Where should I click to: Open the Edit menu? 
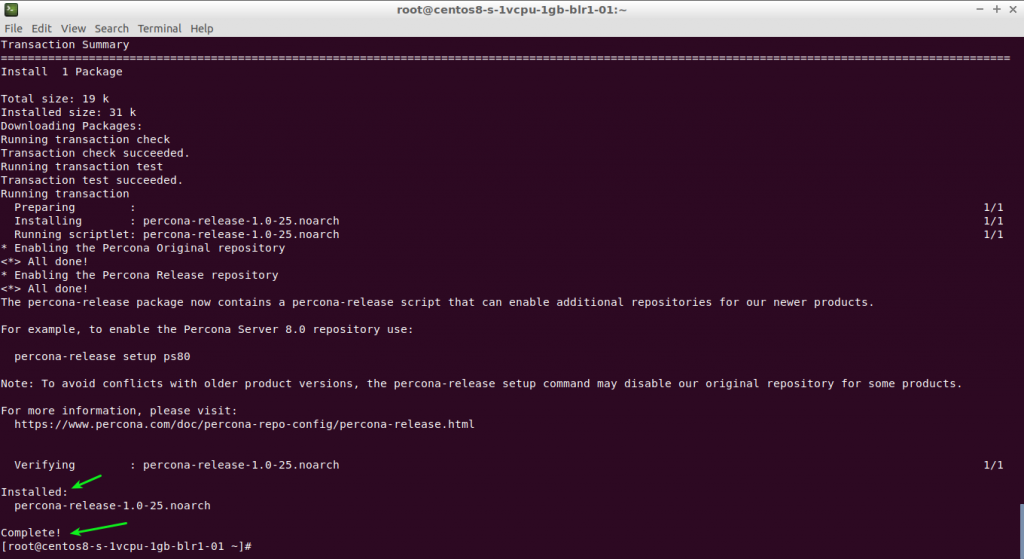click(x=41, y=29)
